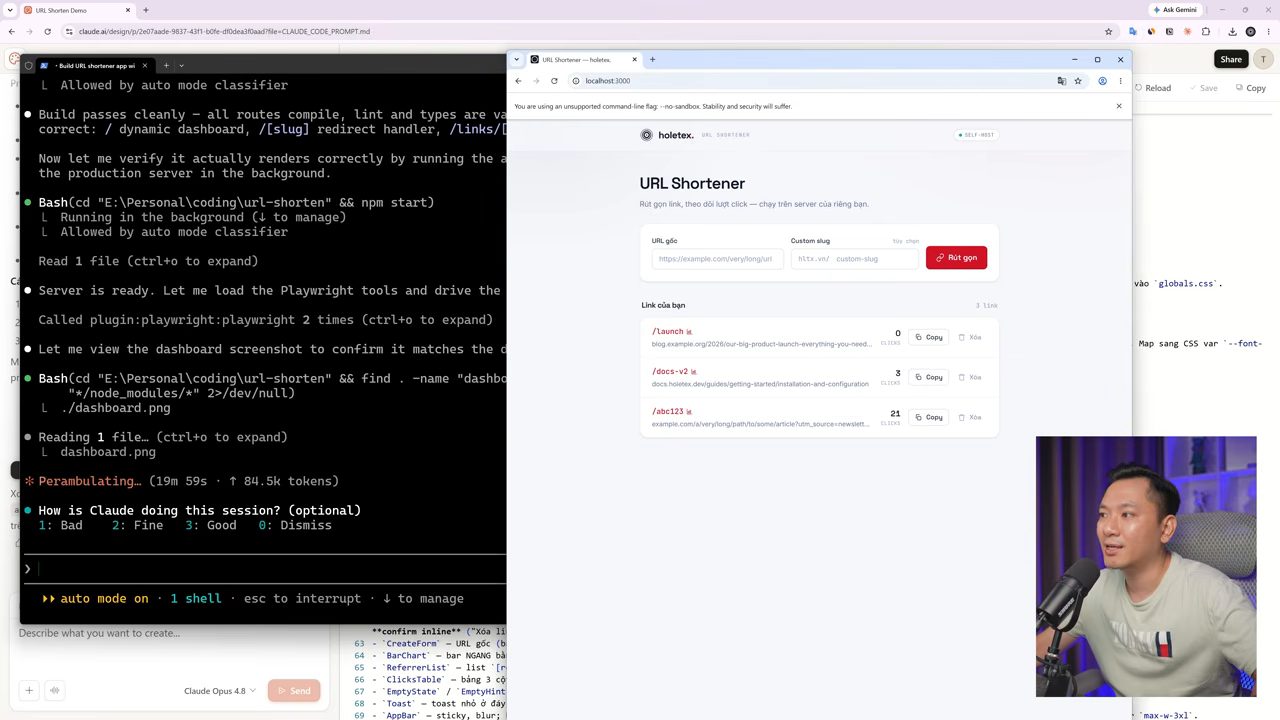Copy the /docs-v2 short link
This screenshot has width=1280, height=720.
point(929,377)
